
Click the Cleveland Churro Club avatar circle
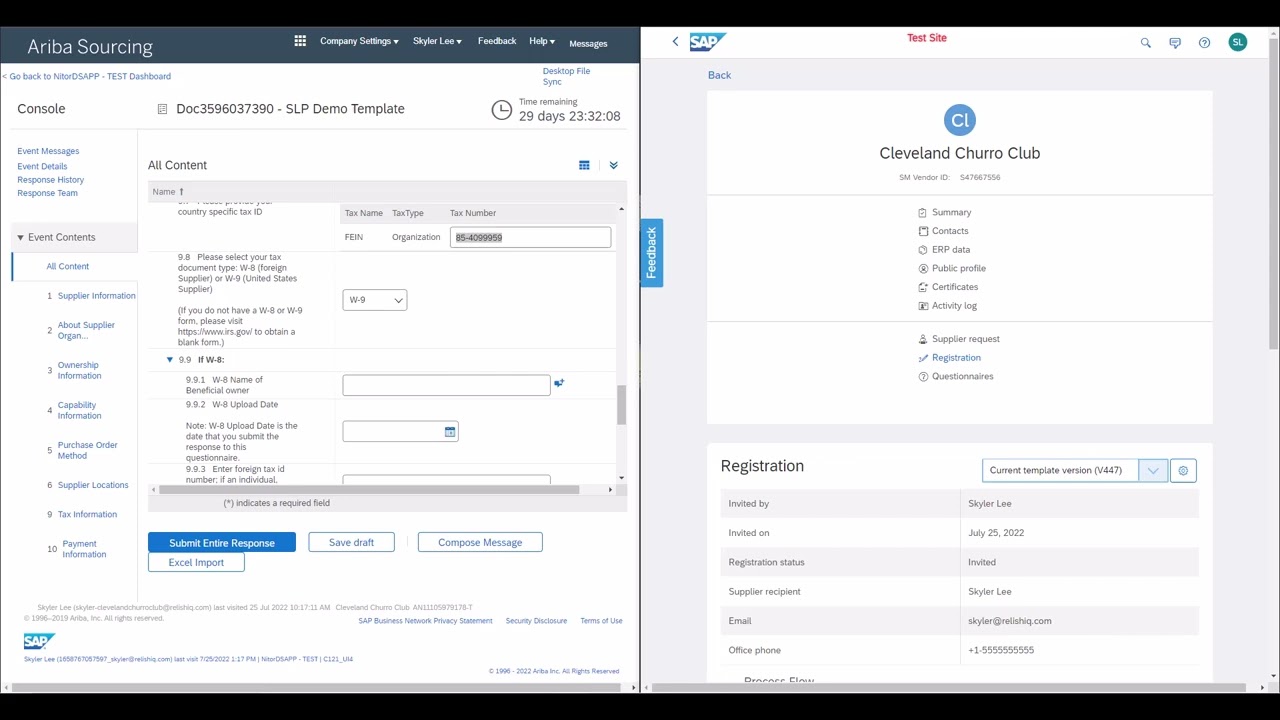coord(960,120)
